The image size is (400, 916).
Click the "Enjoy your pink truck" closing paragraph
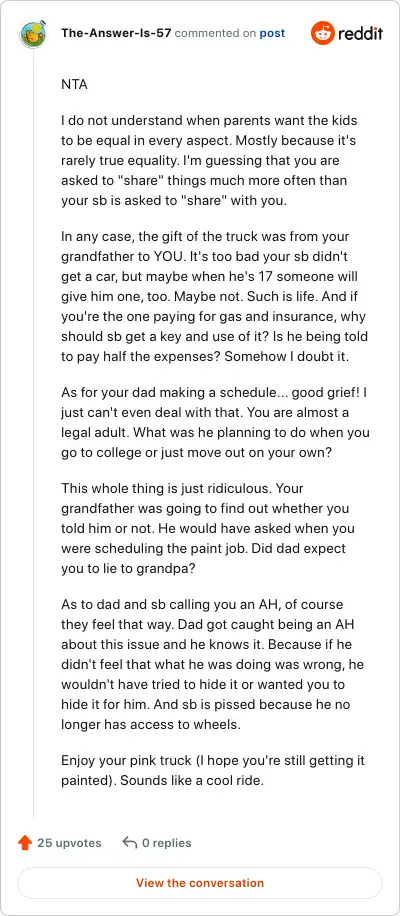213,771
